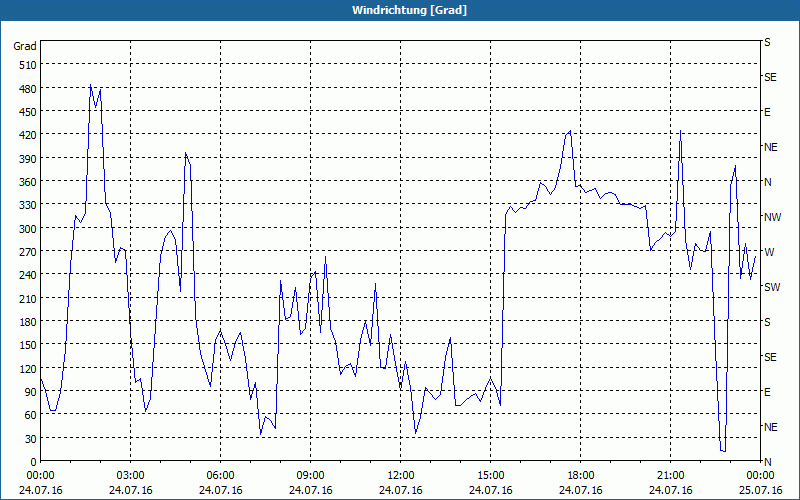Select the 240 degree axis label

point(28,275)
